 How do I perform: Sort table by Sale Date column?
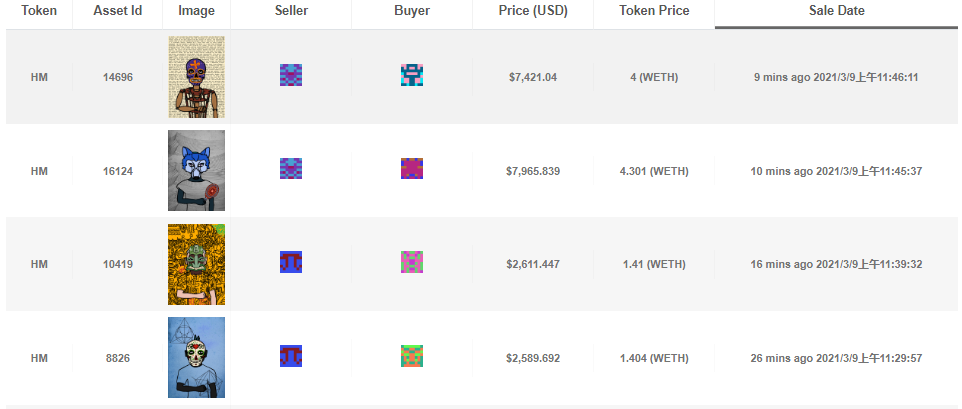tap(836, 11)
